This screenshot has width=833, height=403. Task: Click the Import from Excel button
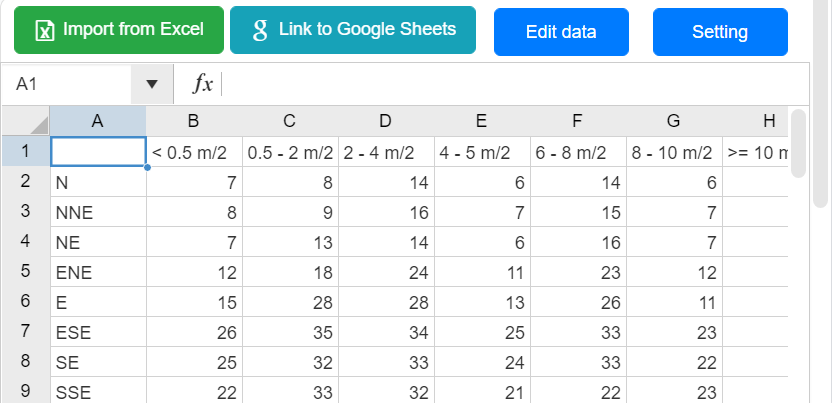coord(119,30)
